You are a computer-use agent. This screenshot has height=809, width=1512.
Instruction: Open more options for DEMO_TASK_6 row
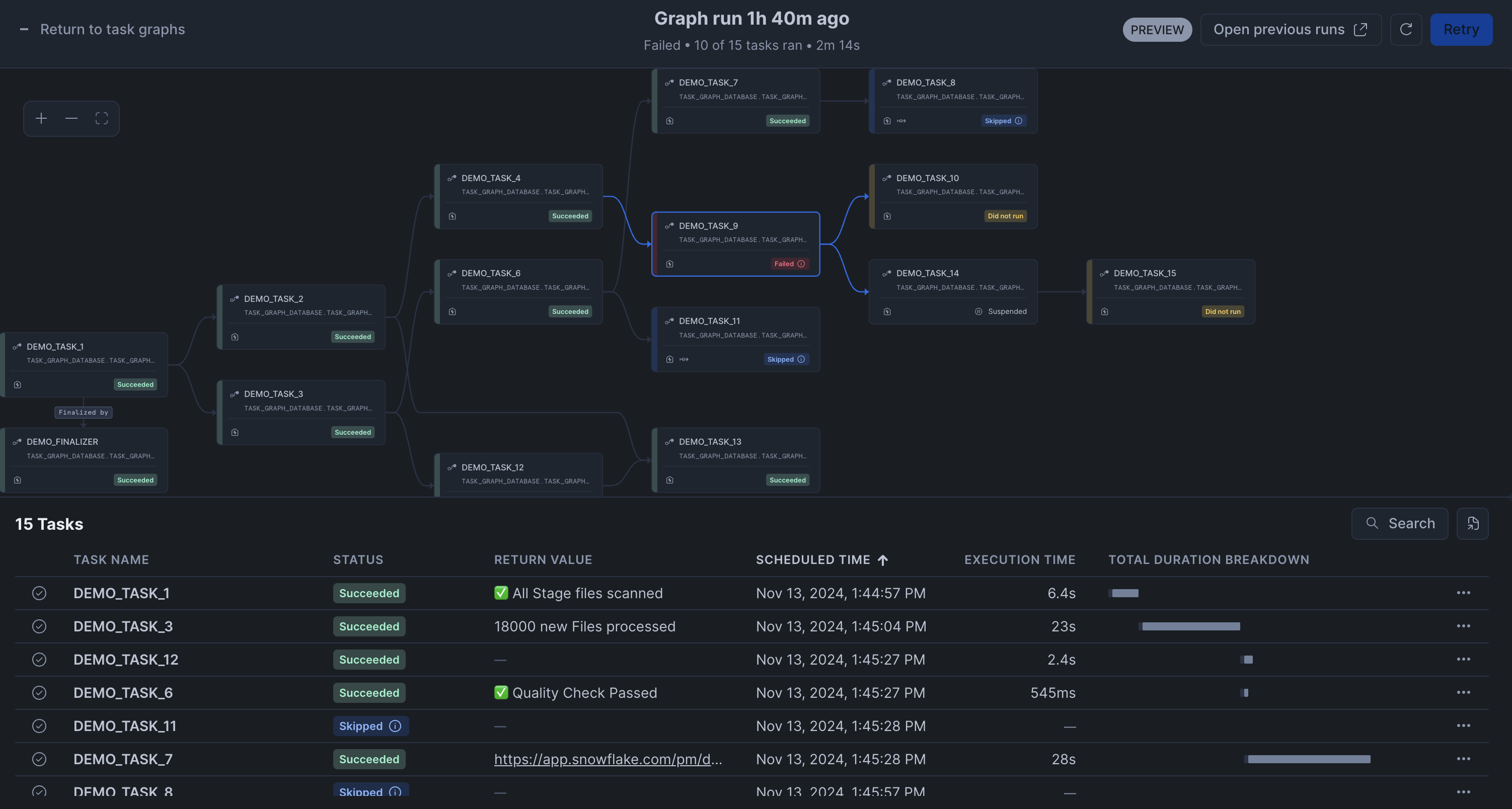(x=1463, y=692)
